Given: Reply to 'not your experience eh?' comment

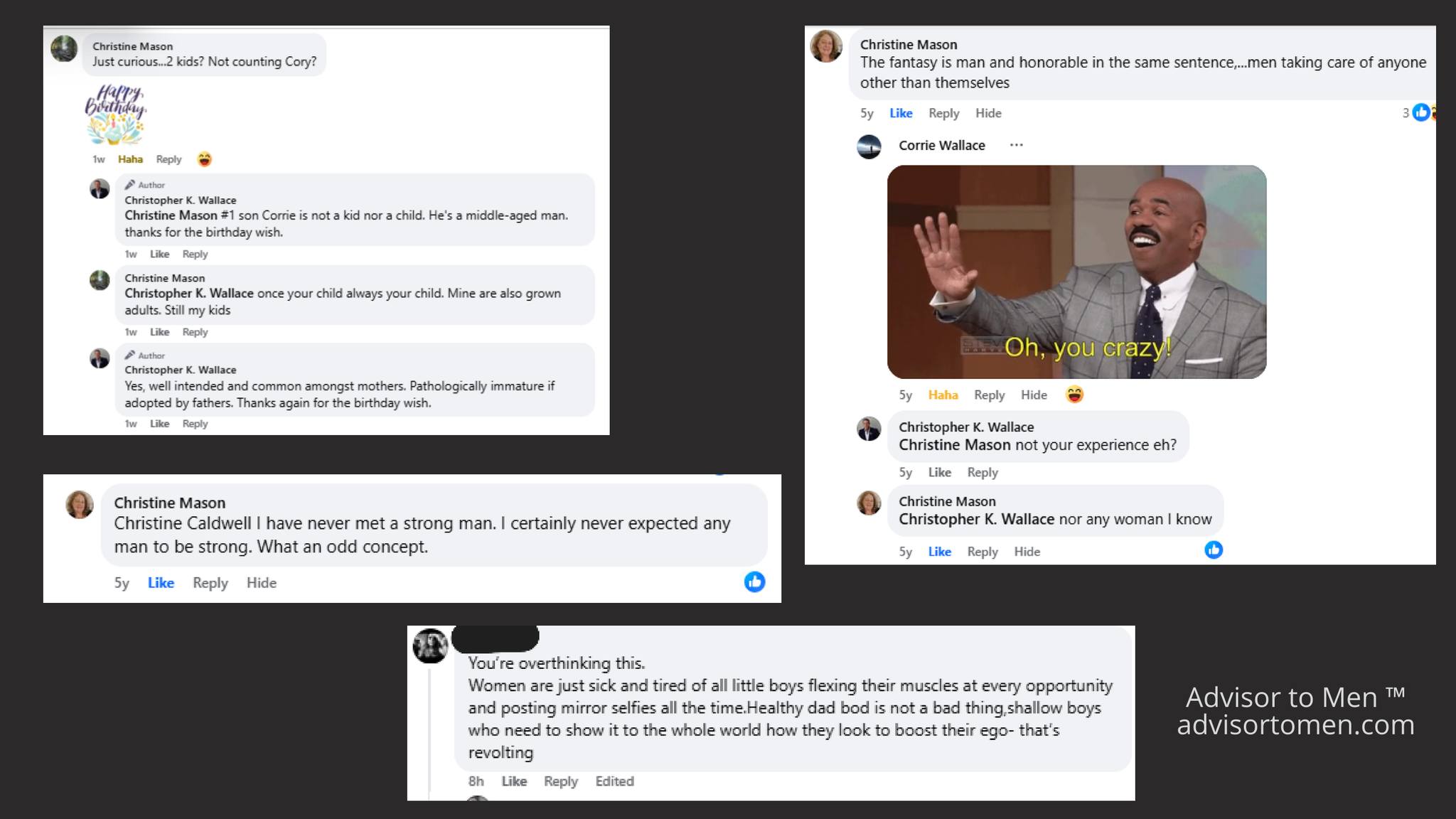Looking at the screenshot, I should click(982, 473).
